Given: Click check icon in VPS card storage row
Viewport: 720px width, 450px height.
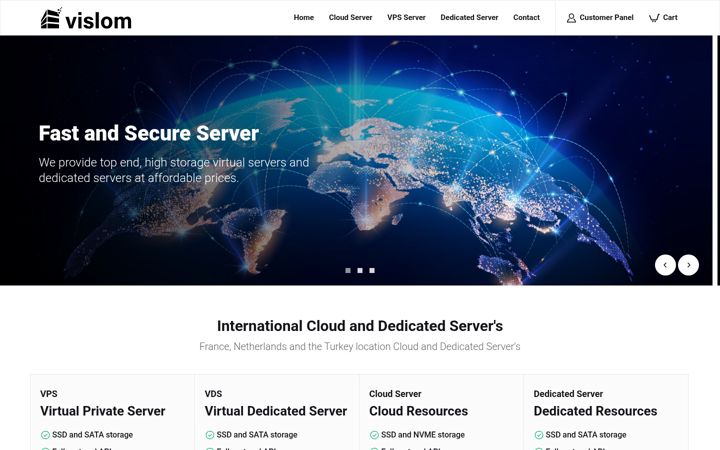Looking at the screenshot, I should click(x=45, y=435).
